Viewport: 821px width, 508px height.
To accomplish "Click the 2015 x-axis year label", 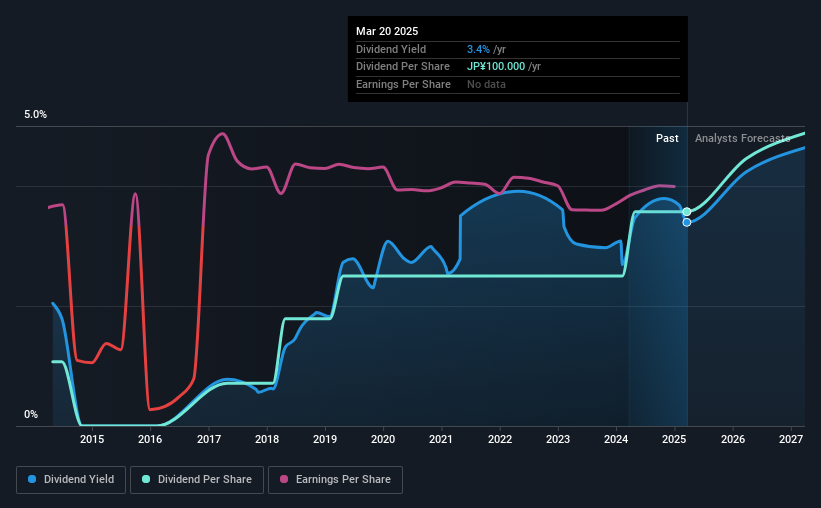I will click(x=92, y=439).
